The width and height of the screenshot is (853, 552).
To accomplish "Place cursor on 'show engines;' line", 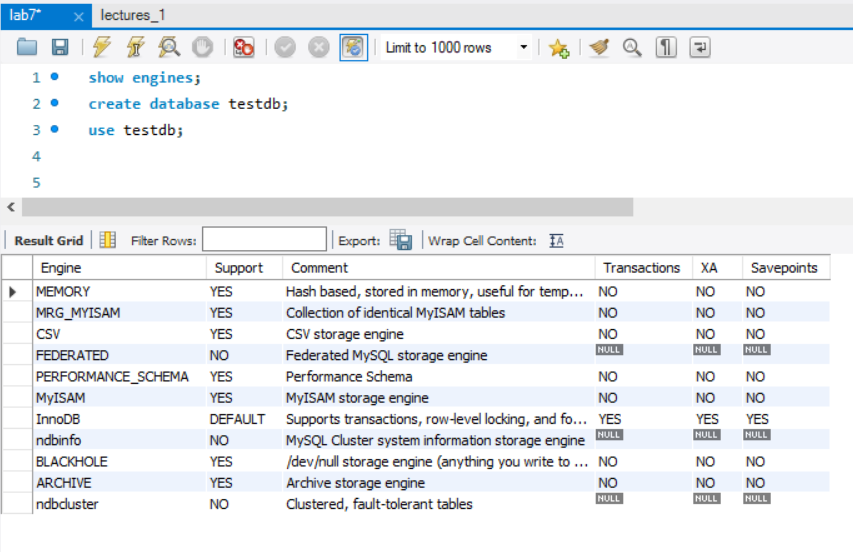I will click(145, 78).
